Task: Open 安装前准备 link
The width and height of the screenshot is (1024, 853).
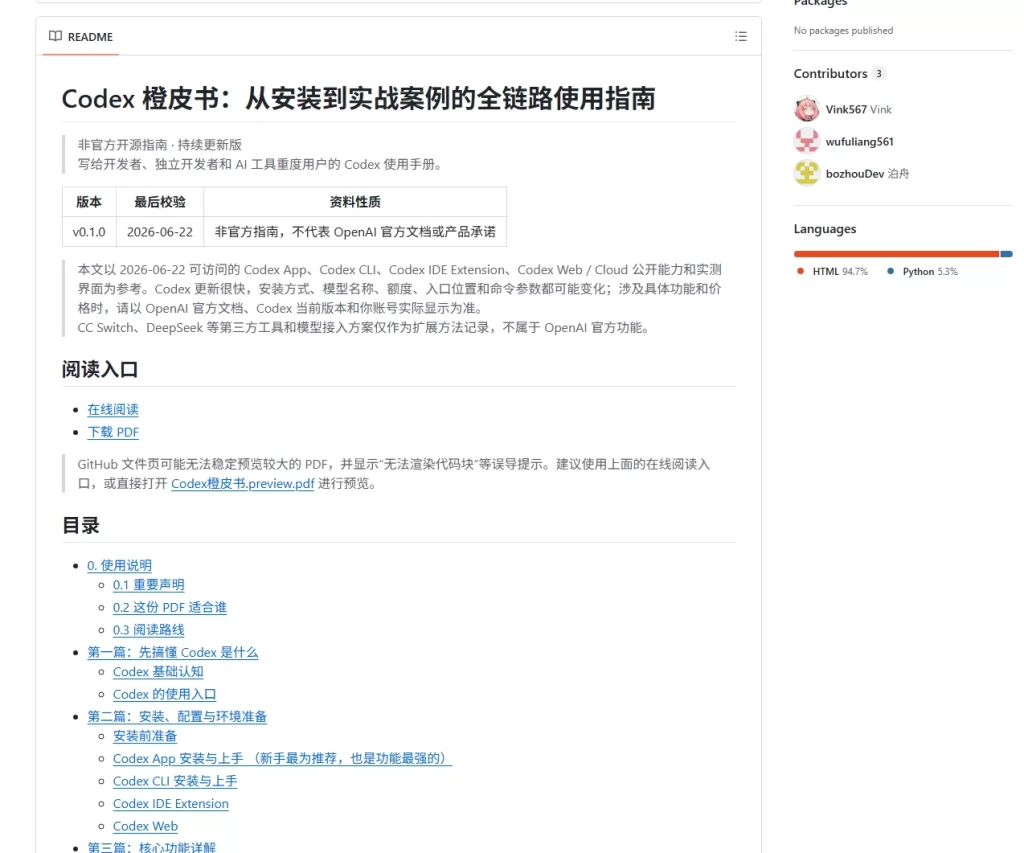Action: click(145, 736)
